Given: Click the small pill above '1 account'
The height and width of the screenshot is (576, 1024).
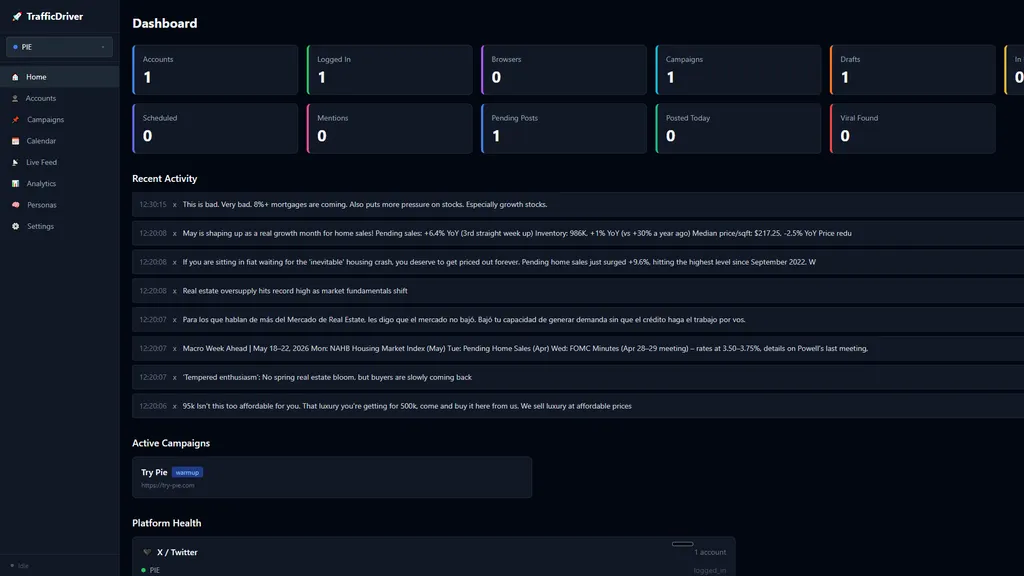Looking at the screenshot, I should tap(682, 544).
